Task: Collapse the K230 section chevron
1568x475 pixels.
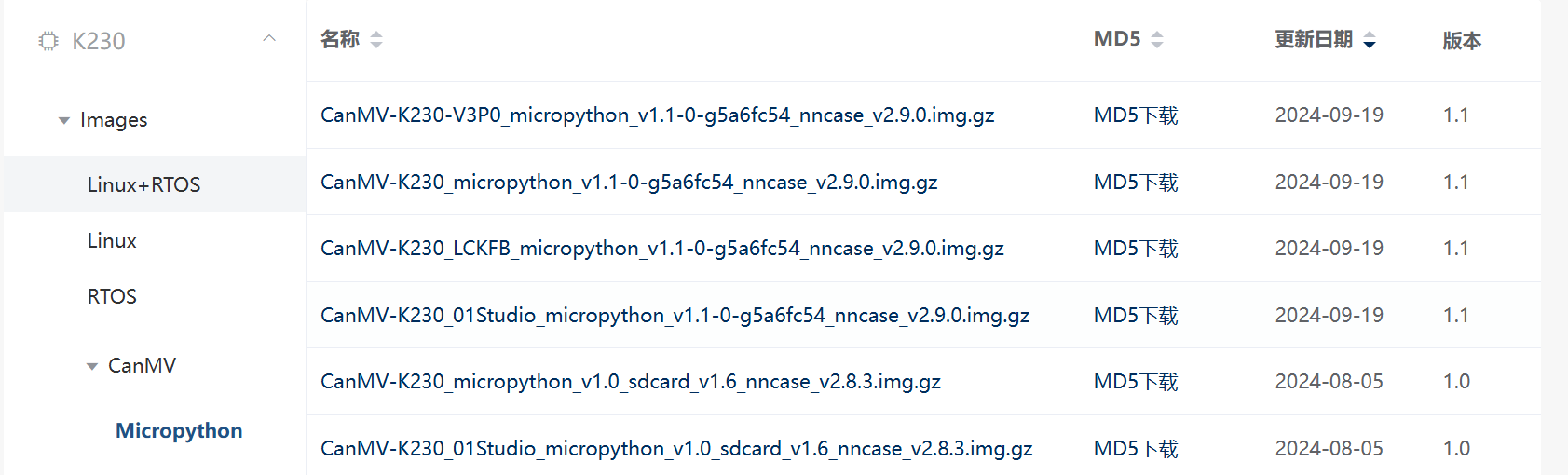Action: [269, 39]
